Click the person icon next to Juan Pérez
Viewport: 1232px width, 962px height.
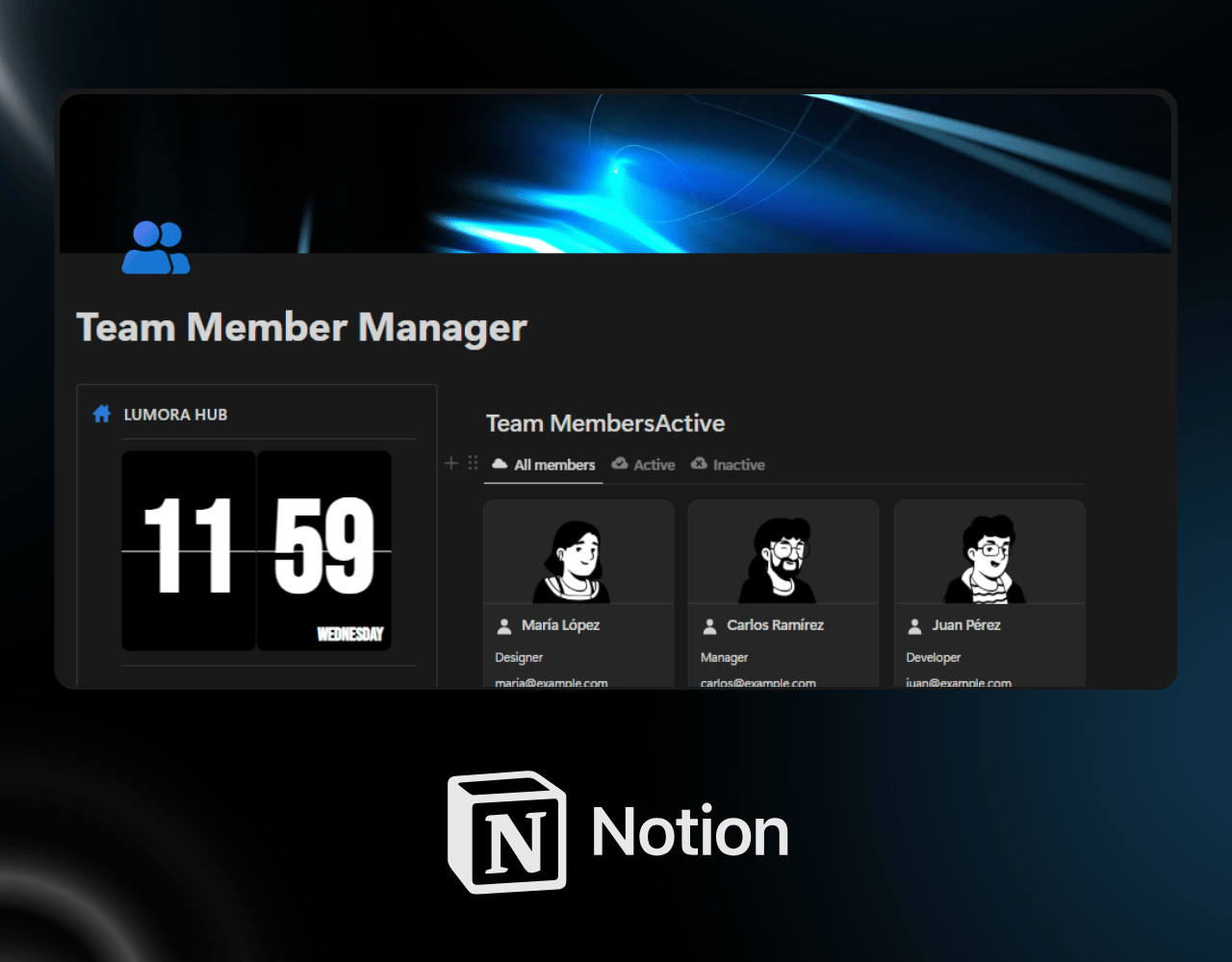click(x=915, y=626)
